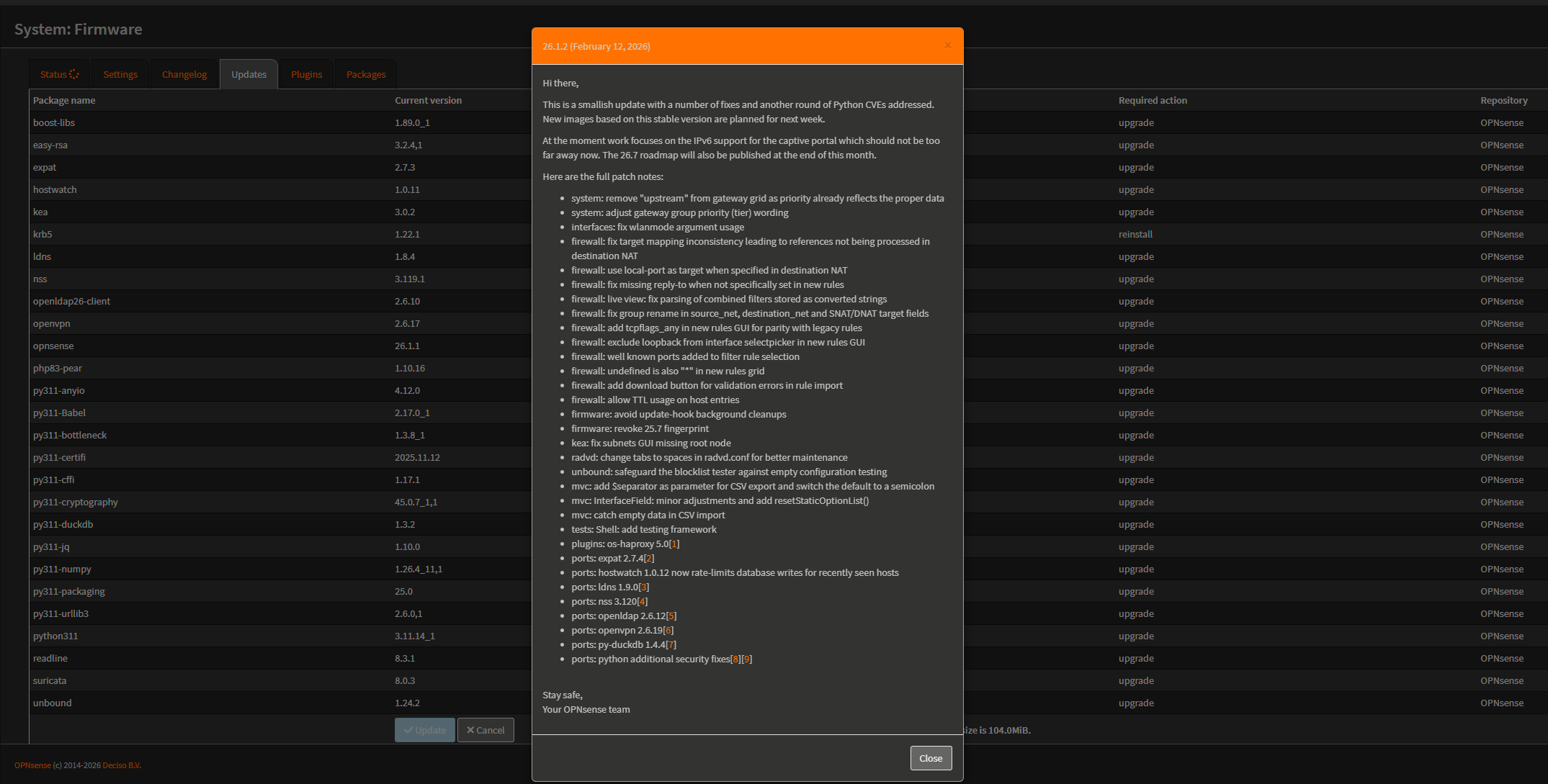Click the Repository column header
Image resolution: width=1548 pixels, height=784 pixels.
(1504, 100)
